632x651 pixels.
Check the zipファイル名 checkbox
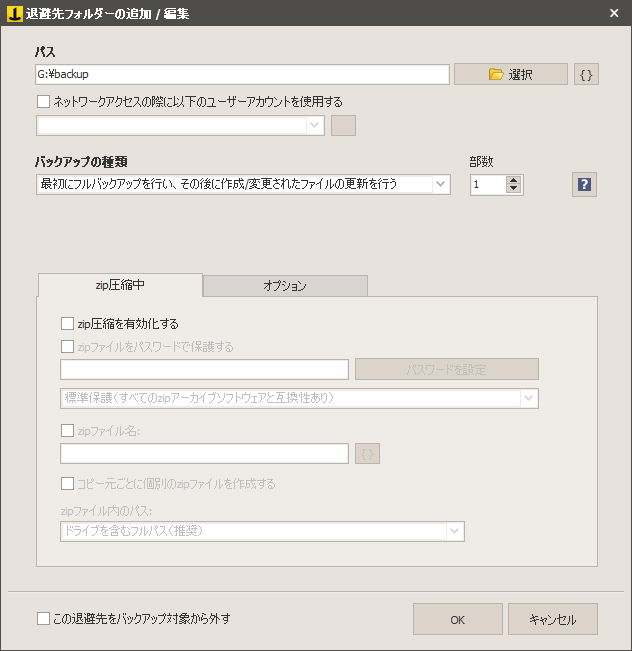tap(67, 431)
